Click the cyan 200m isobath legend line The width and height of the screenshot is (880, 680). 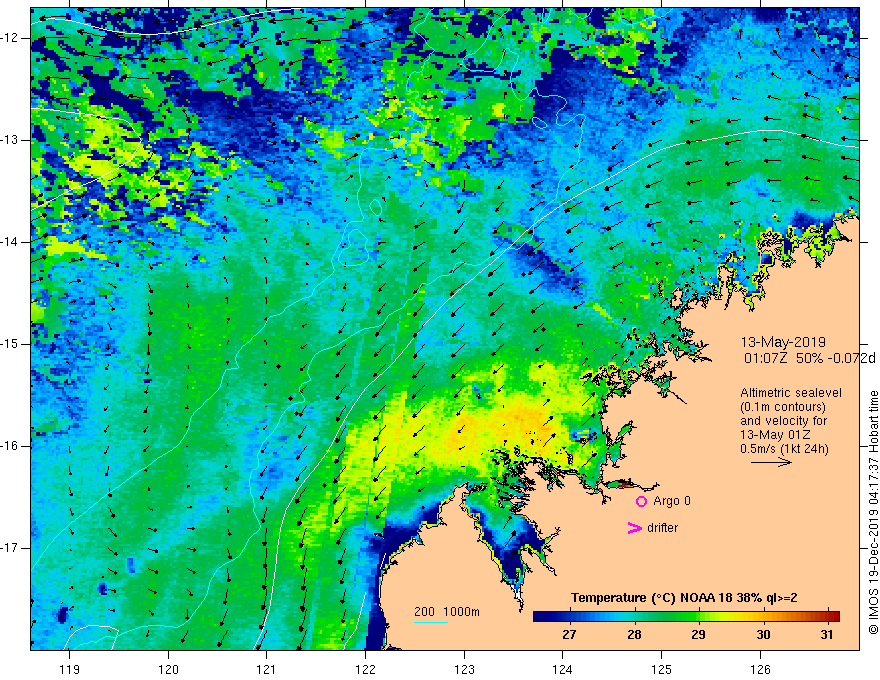pyautogui.click(x=431, y=622)
